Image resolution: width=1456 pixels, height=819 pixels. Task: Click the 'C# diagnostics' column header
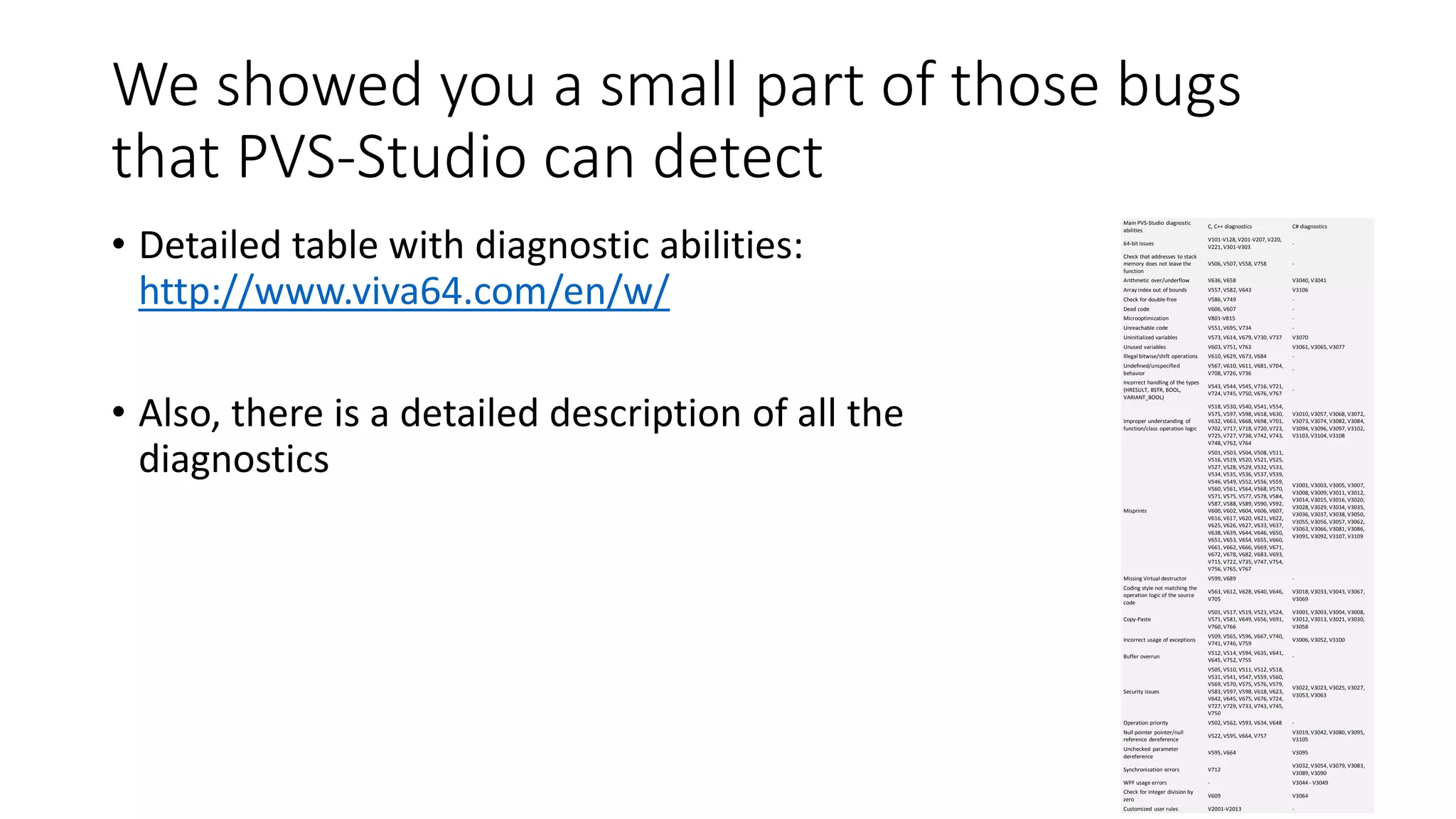tap(1310, 227)
